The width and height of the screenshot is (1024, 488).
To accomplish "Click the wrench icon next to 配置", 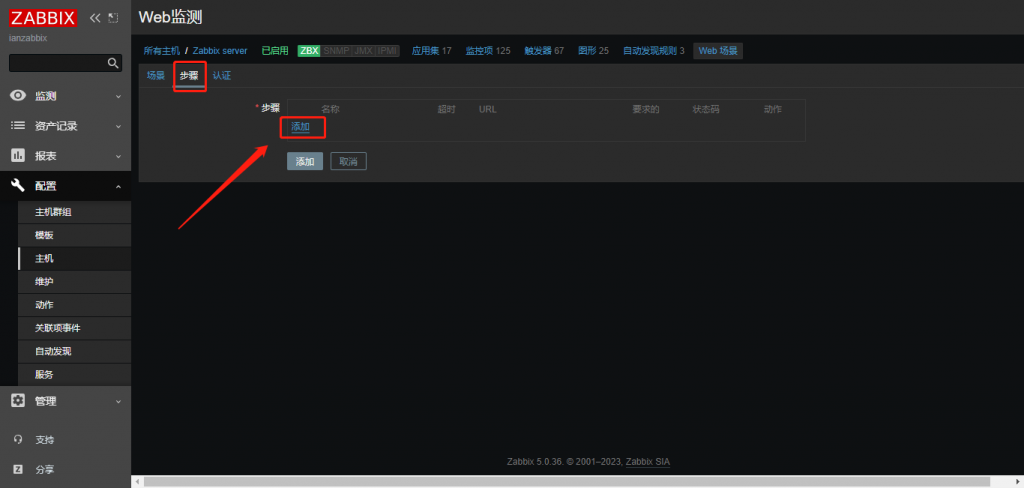I will coord(18,186).
